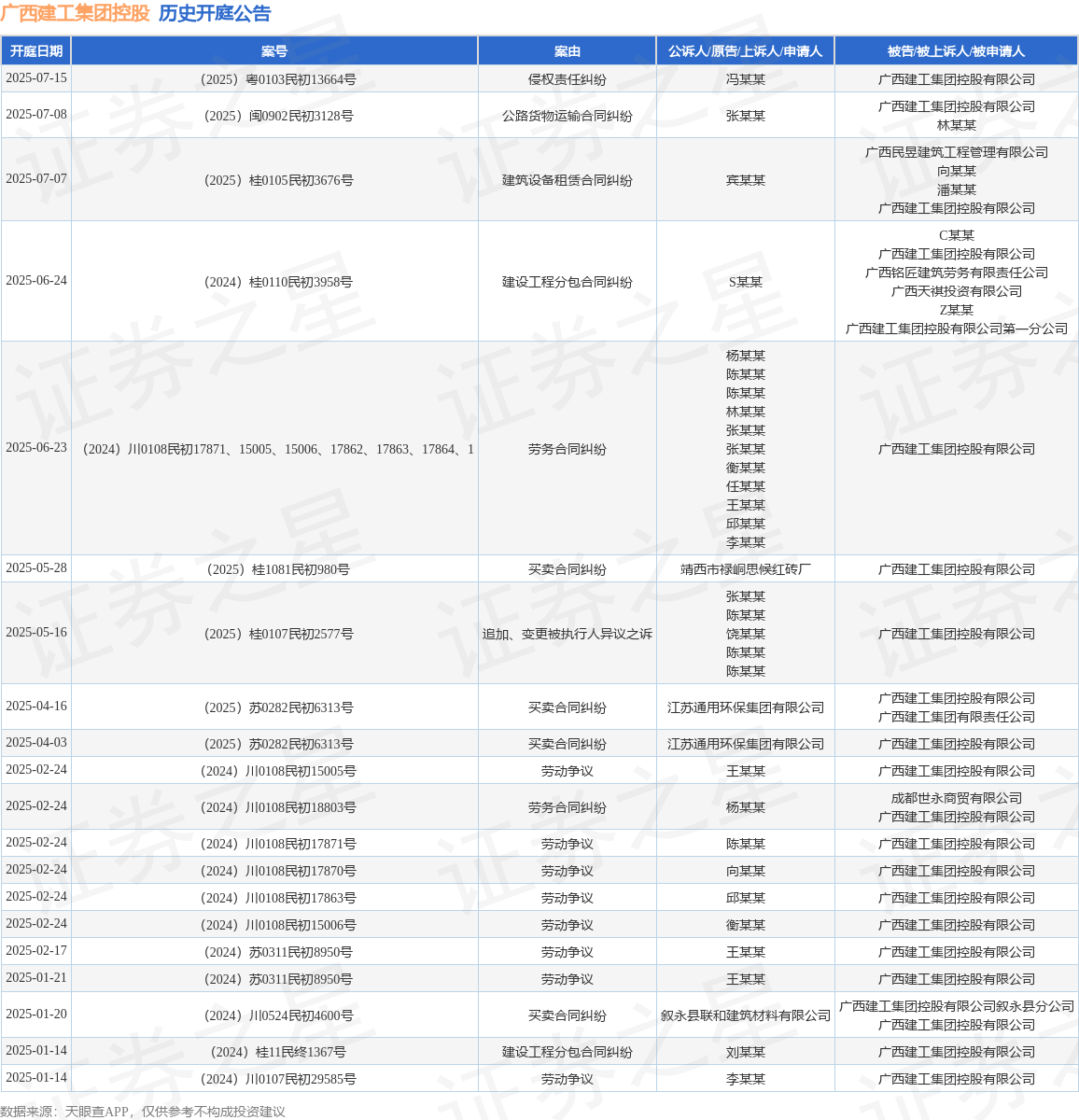The image size is (1079, 1120).
Task: Select date cell 2025-01-20
Action: (x=36, y=1015)
